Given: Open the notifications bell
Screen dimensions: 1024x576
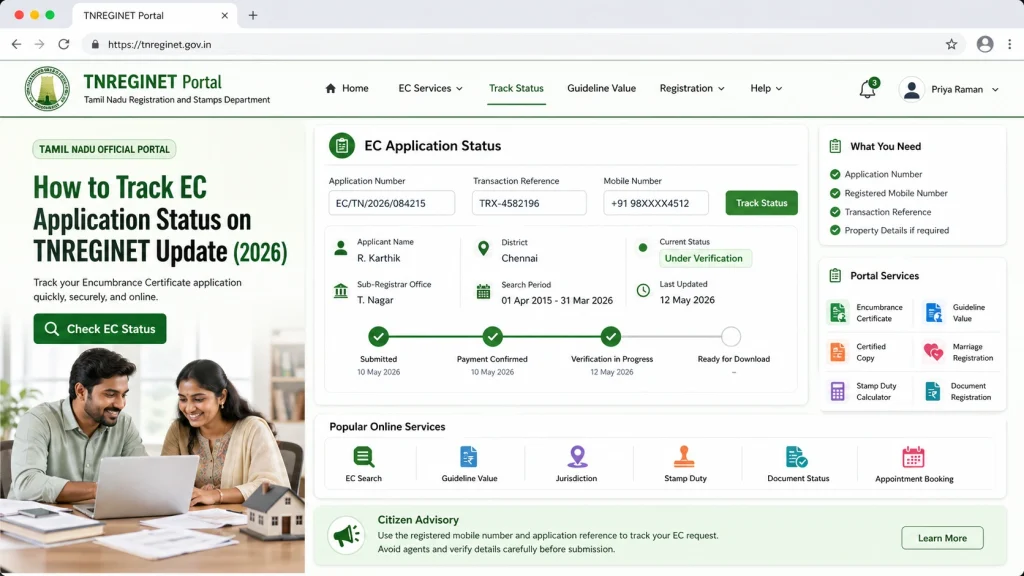Looking at the screenshot, I should click(867, 89).
